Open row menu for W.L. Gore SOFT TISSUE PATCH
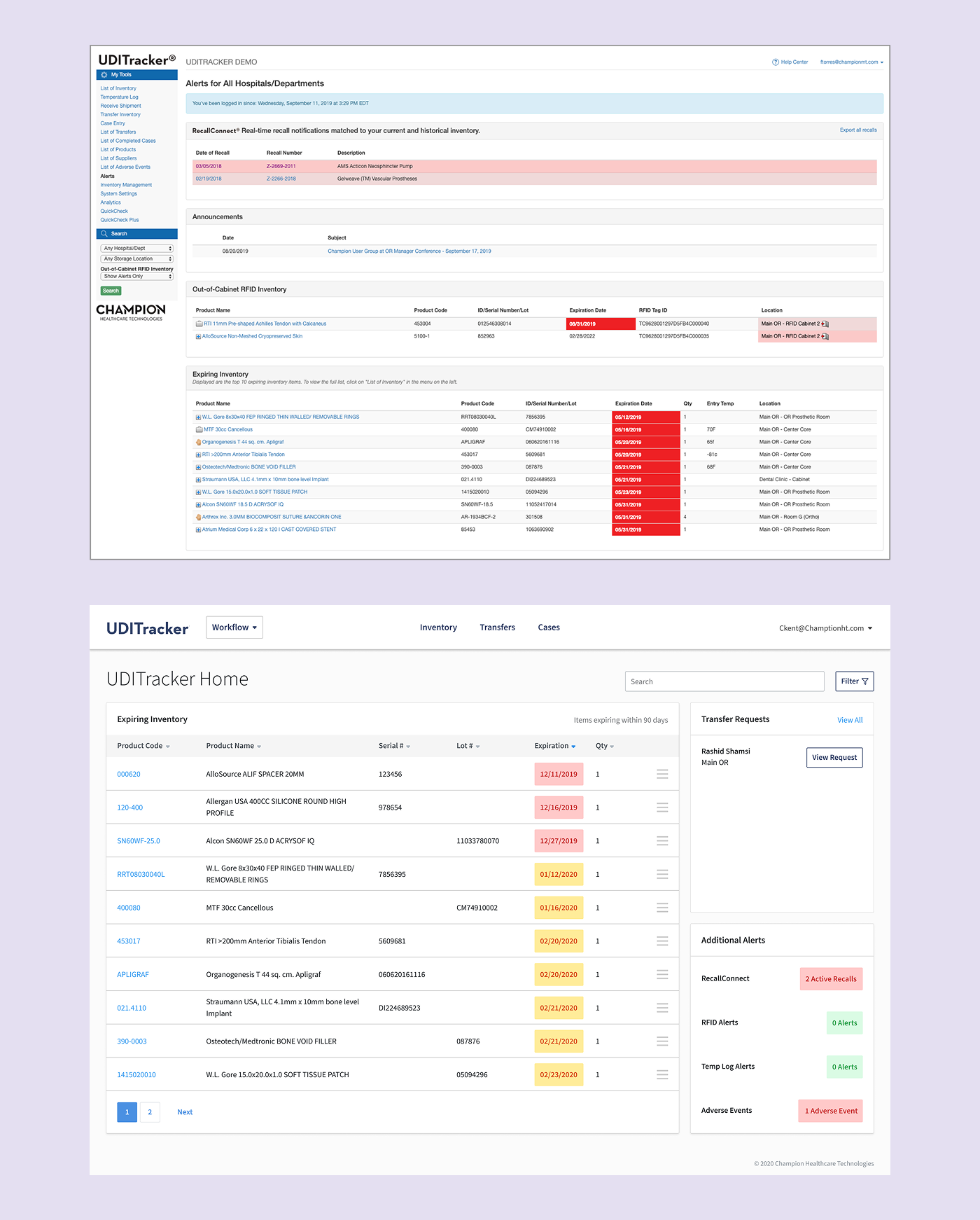 click(x=662, y=1075)
